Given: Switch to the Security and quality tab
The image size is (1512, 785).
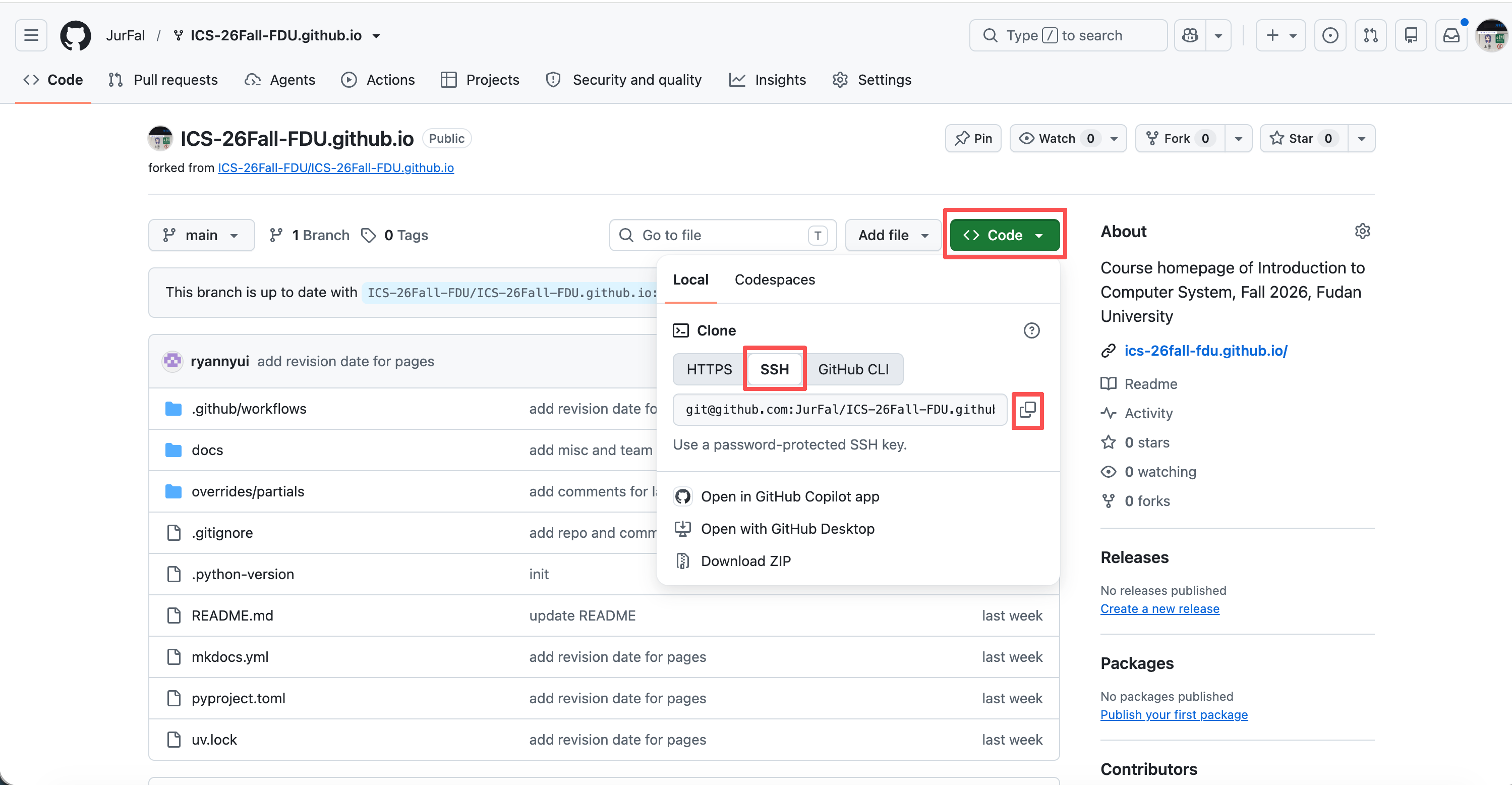Looking at the screenshot, I should 623,80.
